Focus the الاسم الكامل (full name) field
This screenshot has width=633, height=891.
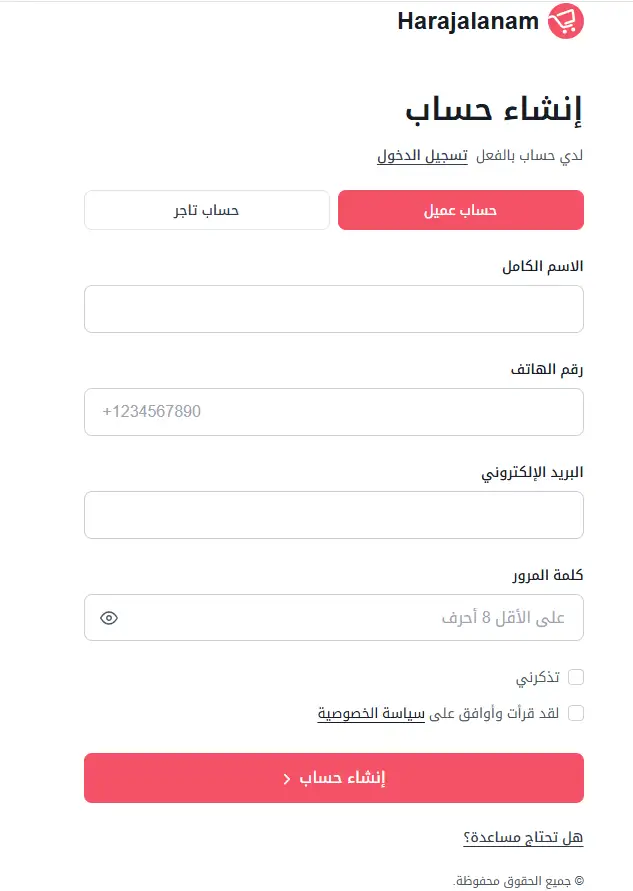[x=334, y=309]
